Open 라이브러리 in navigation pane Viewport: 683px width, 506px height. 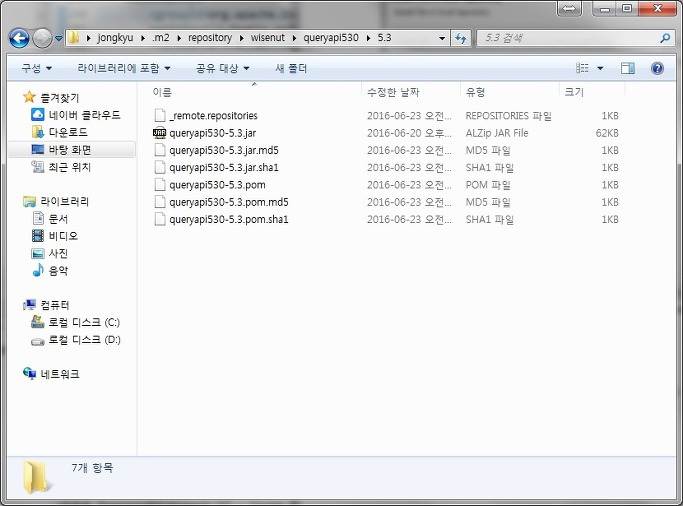[x=64, y=201]
